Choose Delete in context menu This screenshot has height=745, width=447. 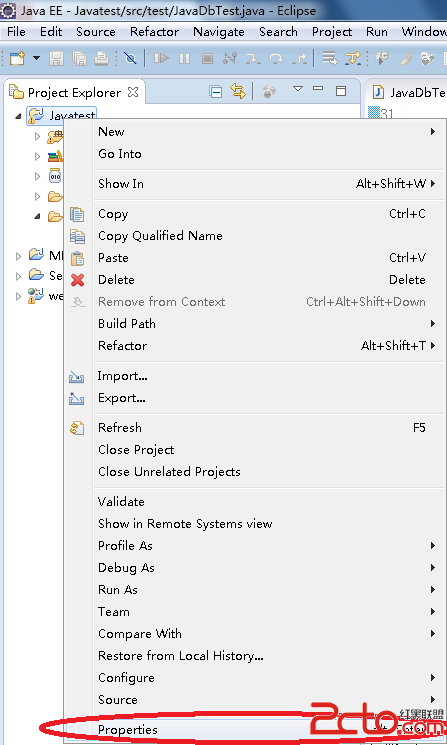click(x=254, y=279)
